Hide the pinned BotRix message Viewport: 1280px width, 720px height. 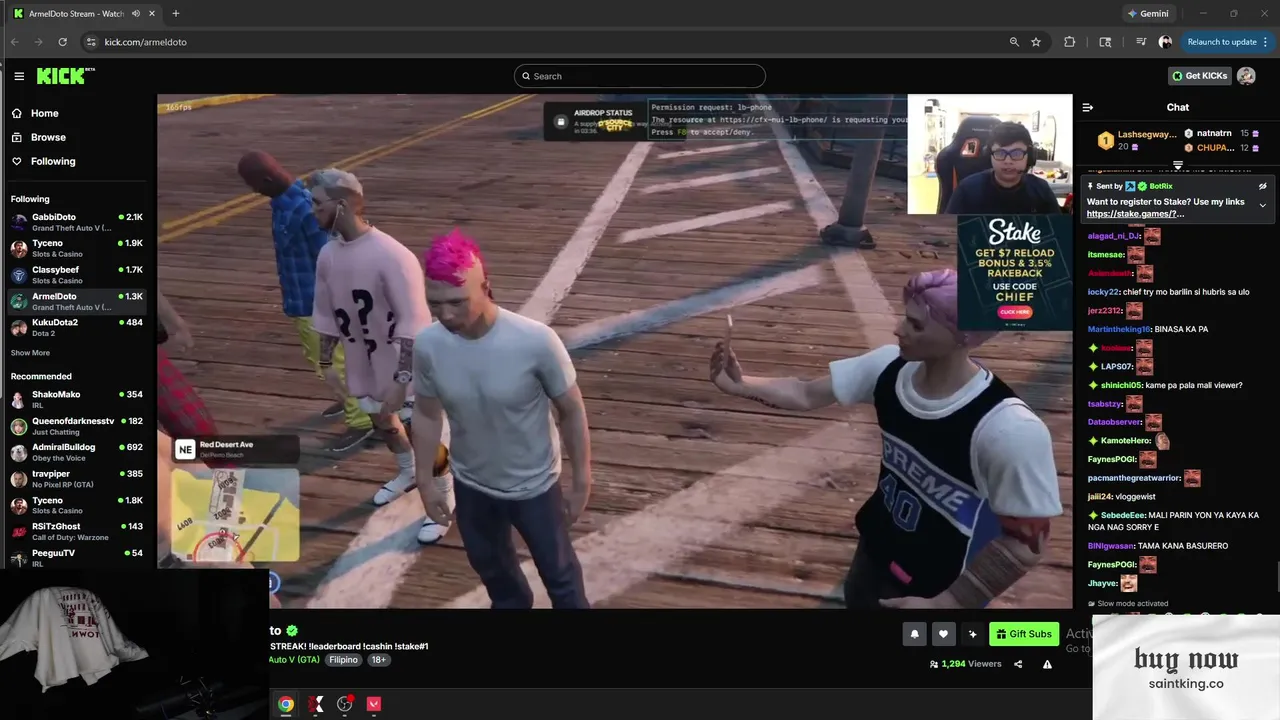[x=1262, y=186]
